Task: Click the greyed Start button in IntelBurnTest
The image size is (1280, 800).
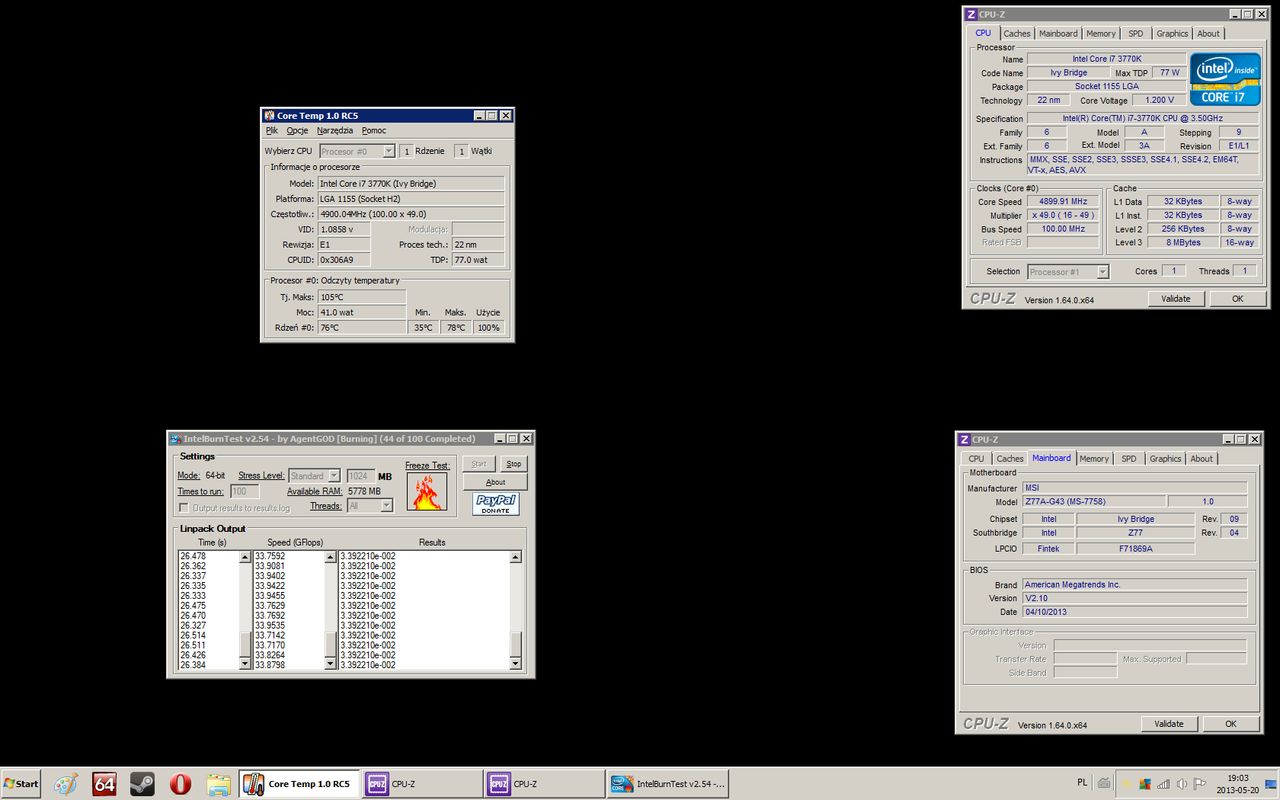Action: [479, 464]
